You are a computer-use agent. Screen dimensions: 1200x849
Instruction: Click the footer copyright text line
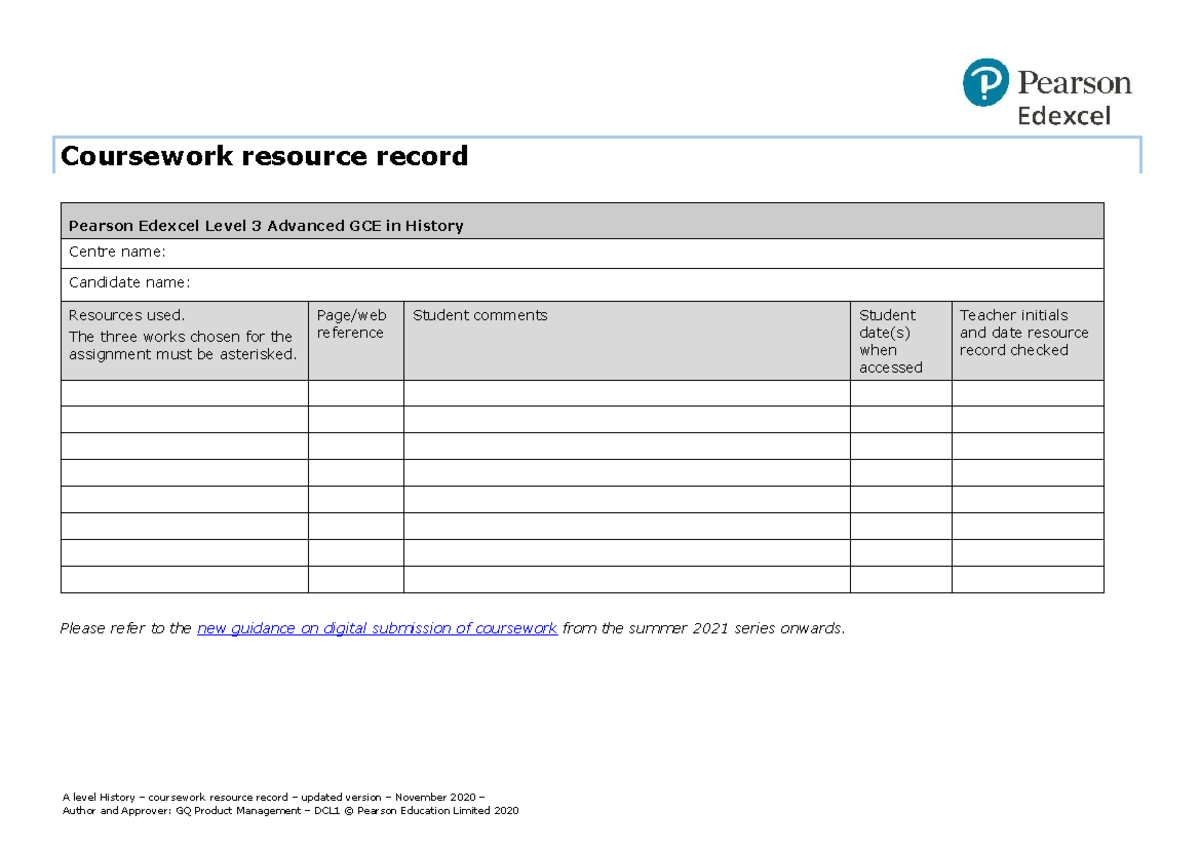pyautogui.click(x=290, y=811)
